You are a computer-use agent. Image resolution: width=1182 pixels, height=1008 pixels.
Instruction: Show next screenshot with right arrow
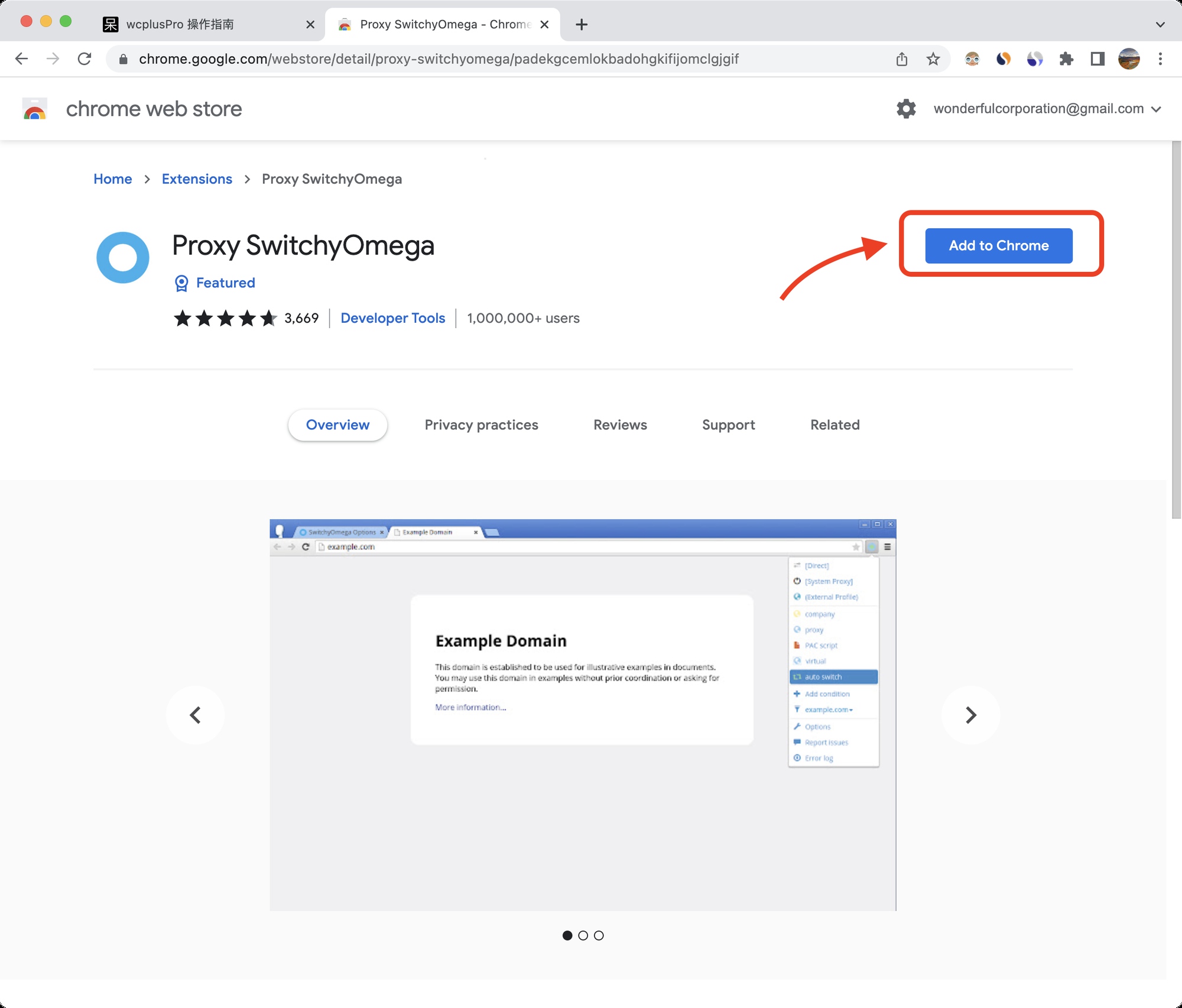coord(970,715)
